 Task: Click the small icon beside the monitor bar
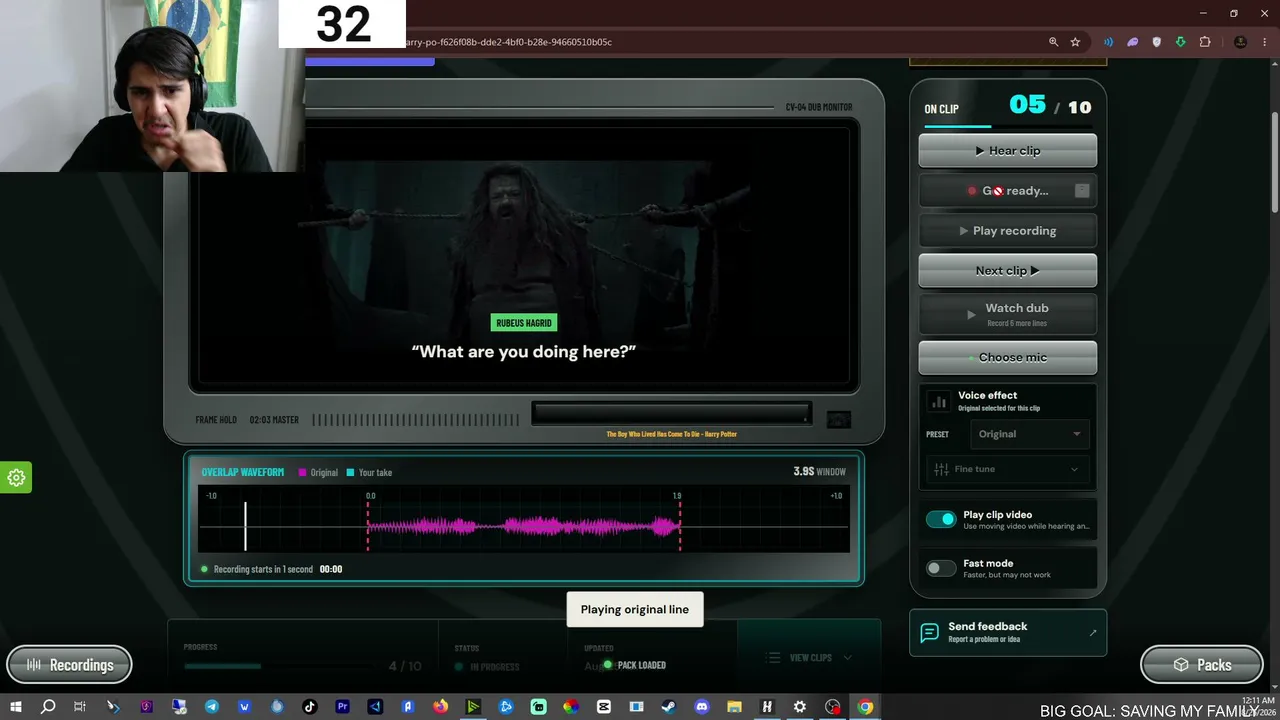tap(839, 419)
